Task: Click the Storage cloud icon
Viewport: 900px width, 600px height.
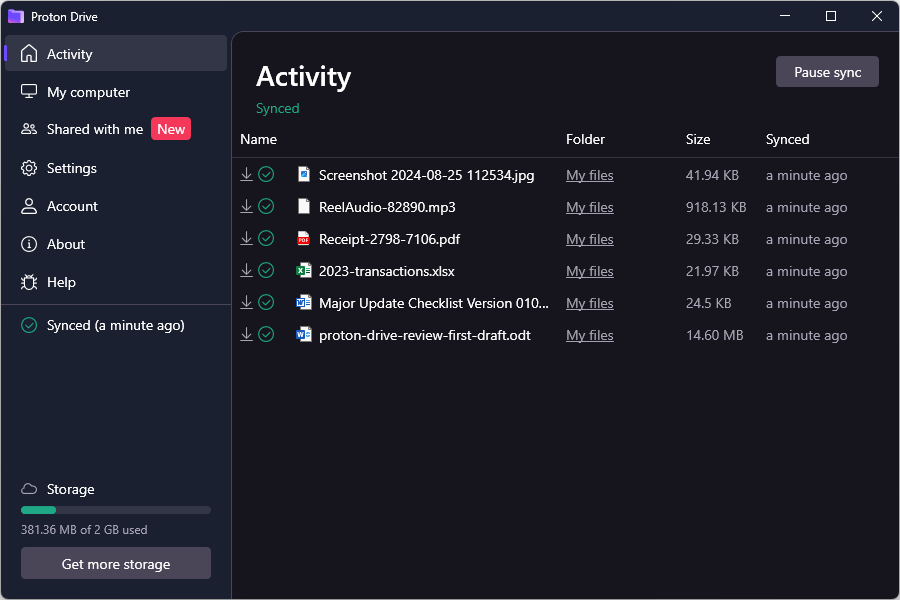Action: click(x=29, y=489)
